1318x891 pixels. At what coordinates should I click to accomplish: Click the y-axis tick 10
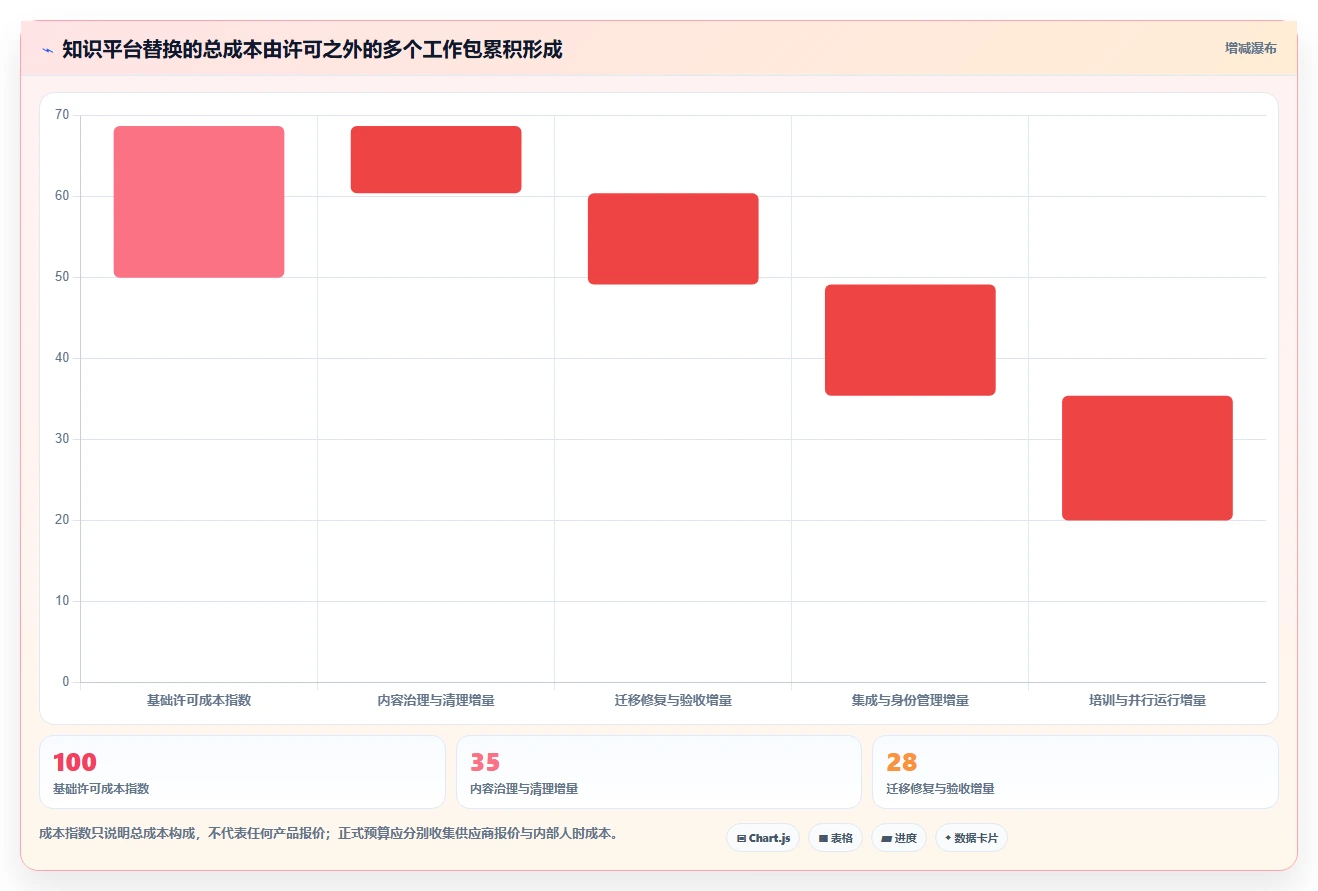62,601
